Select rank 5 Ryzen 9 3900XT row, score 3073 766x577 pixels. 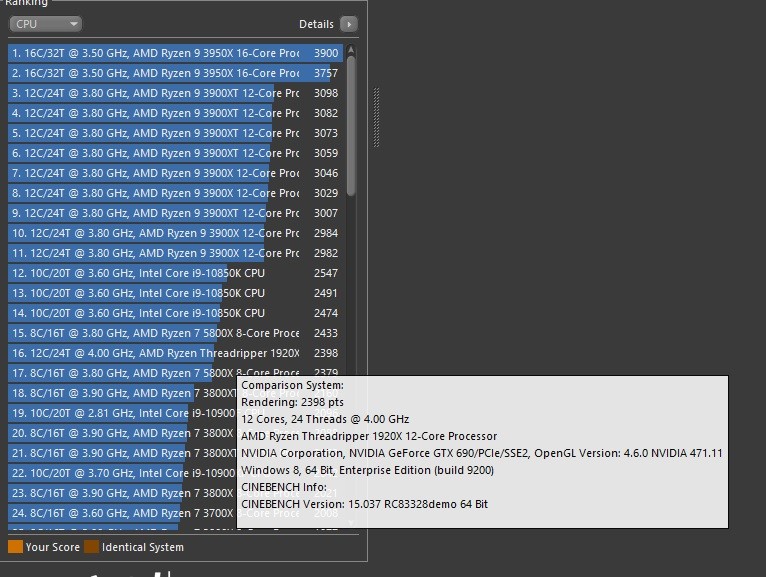coord(175,133)
